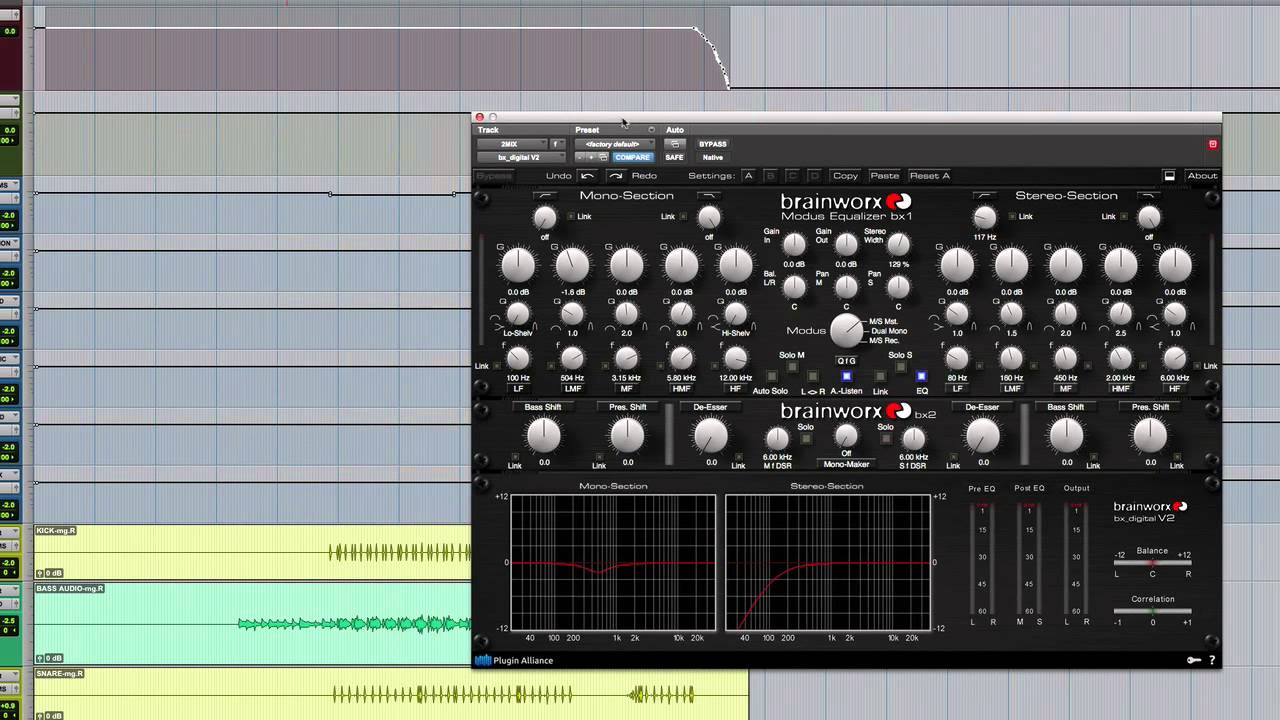Click the left De-Esser knob
Image resolution: width=1280 pixels, height=720 pixels.
(710, 435)
